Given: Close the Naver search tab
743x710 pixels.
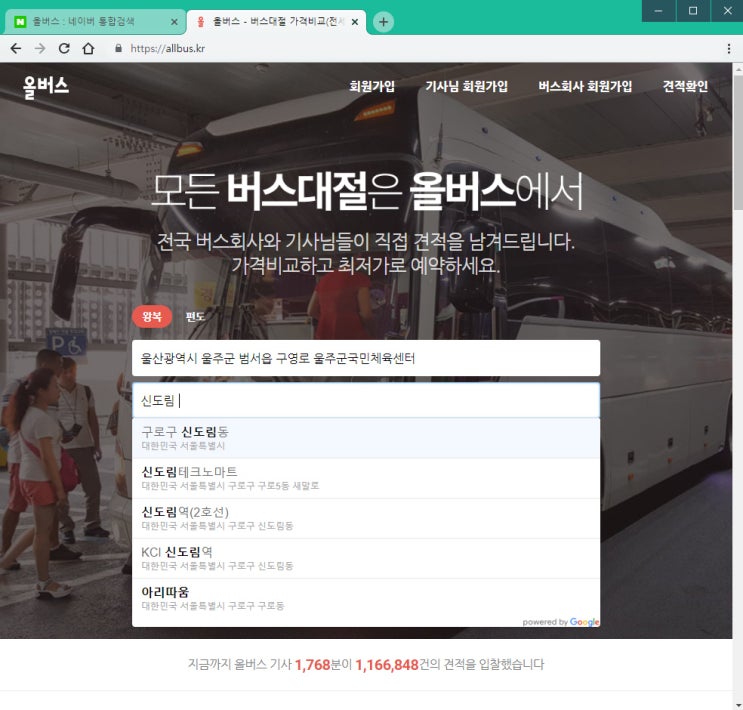Looking at the screenshot, I should (x=174, y=22).
